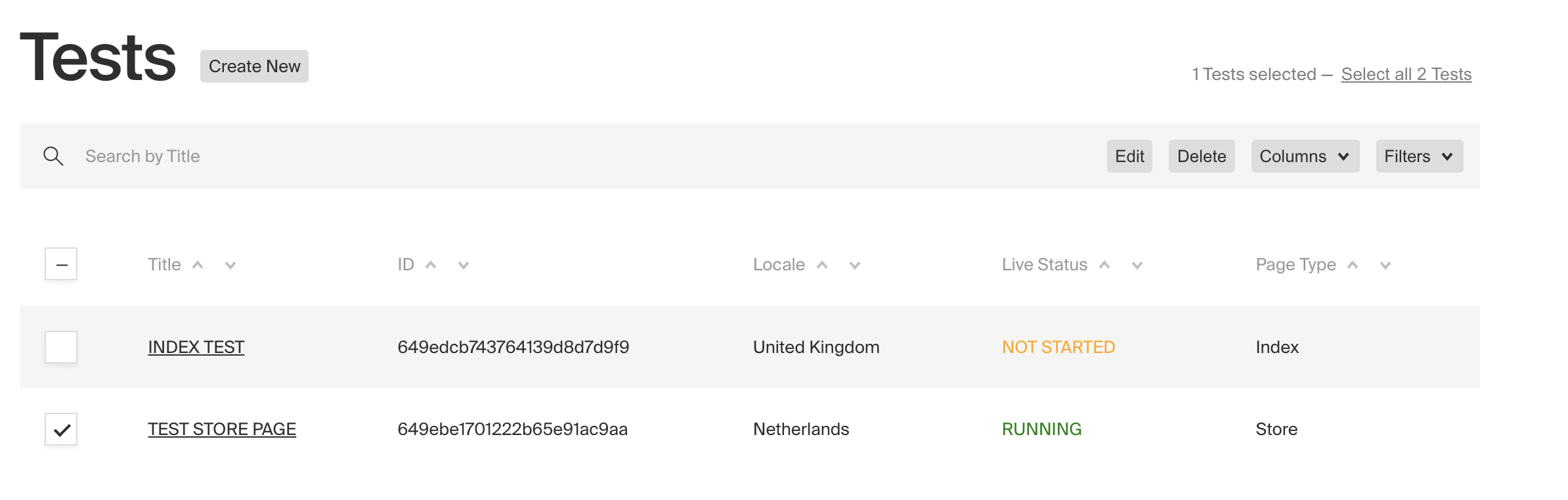Viewport: 1568px width, 500px height.
Task: Uncheck the TEST STORE PAGE row checkbox
Action: (60, 428)
